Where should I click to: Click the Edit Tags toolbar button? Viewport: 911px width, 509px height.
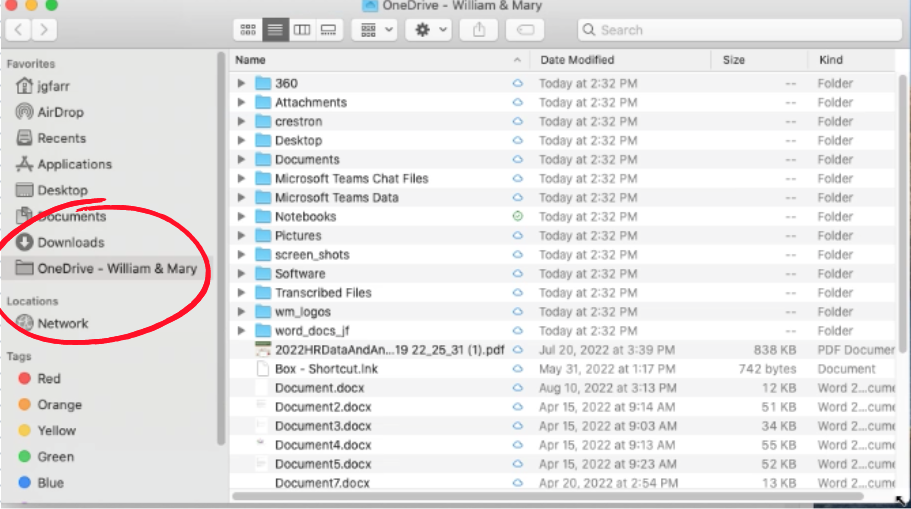tap(525, 30)
